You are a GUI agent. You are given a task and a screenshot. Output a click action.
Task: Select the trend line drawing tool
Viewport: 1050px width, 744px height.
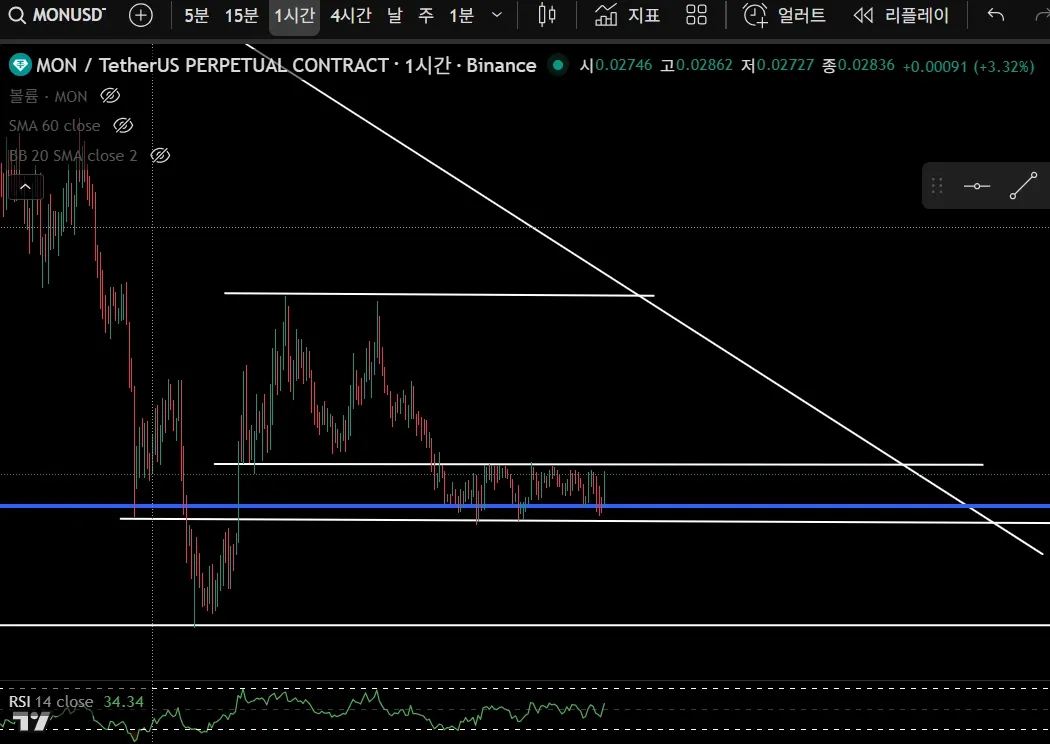[x=1023, y=186]
